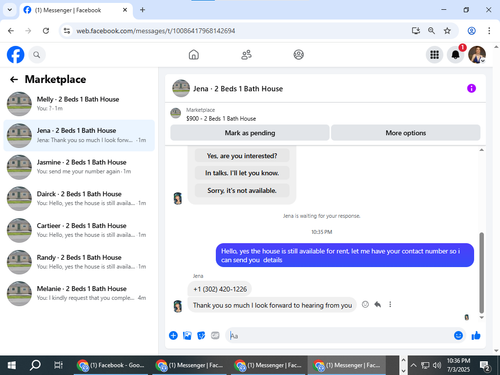This screenshot has height=375, width=500.
Task: Click the Facebook logo icon
Action: [x=15, y=55]
